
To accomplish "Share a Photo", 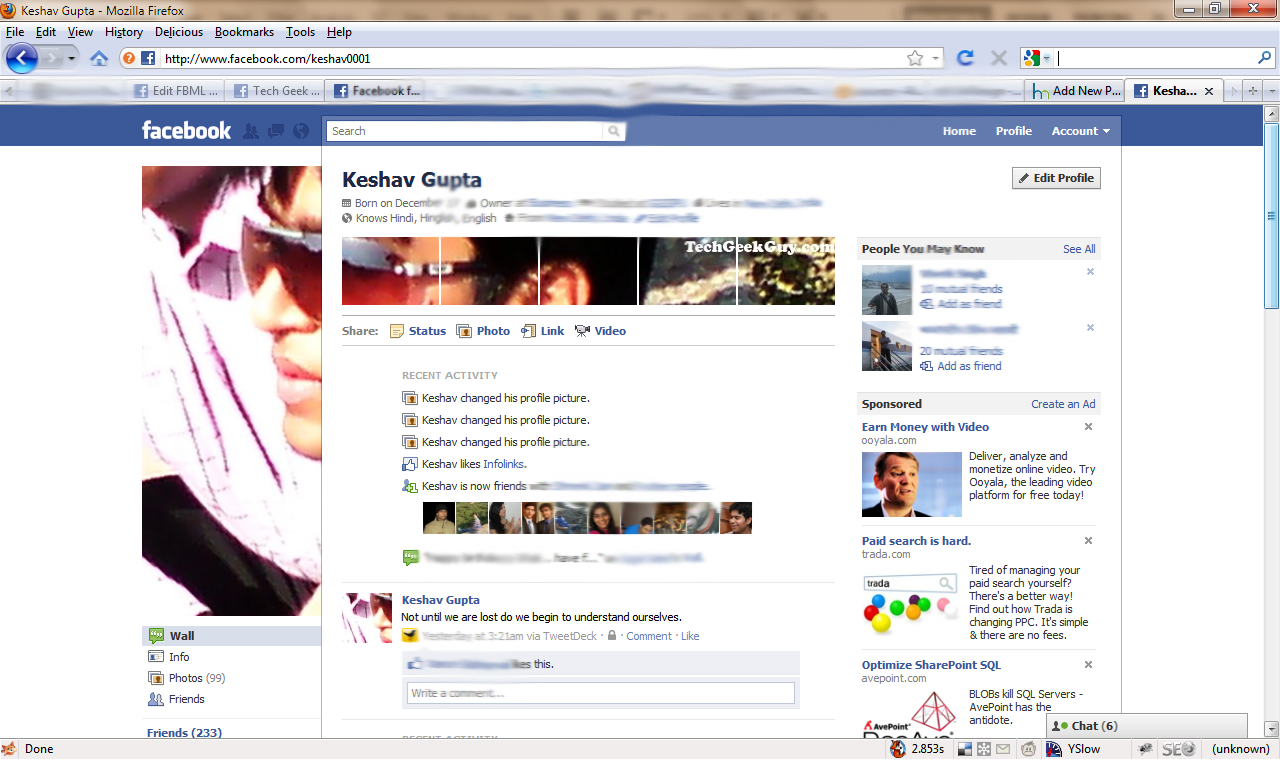I will point(483,331).
